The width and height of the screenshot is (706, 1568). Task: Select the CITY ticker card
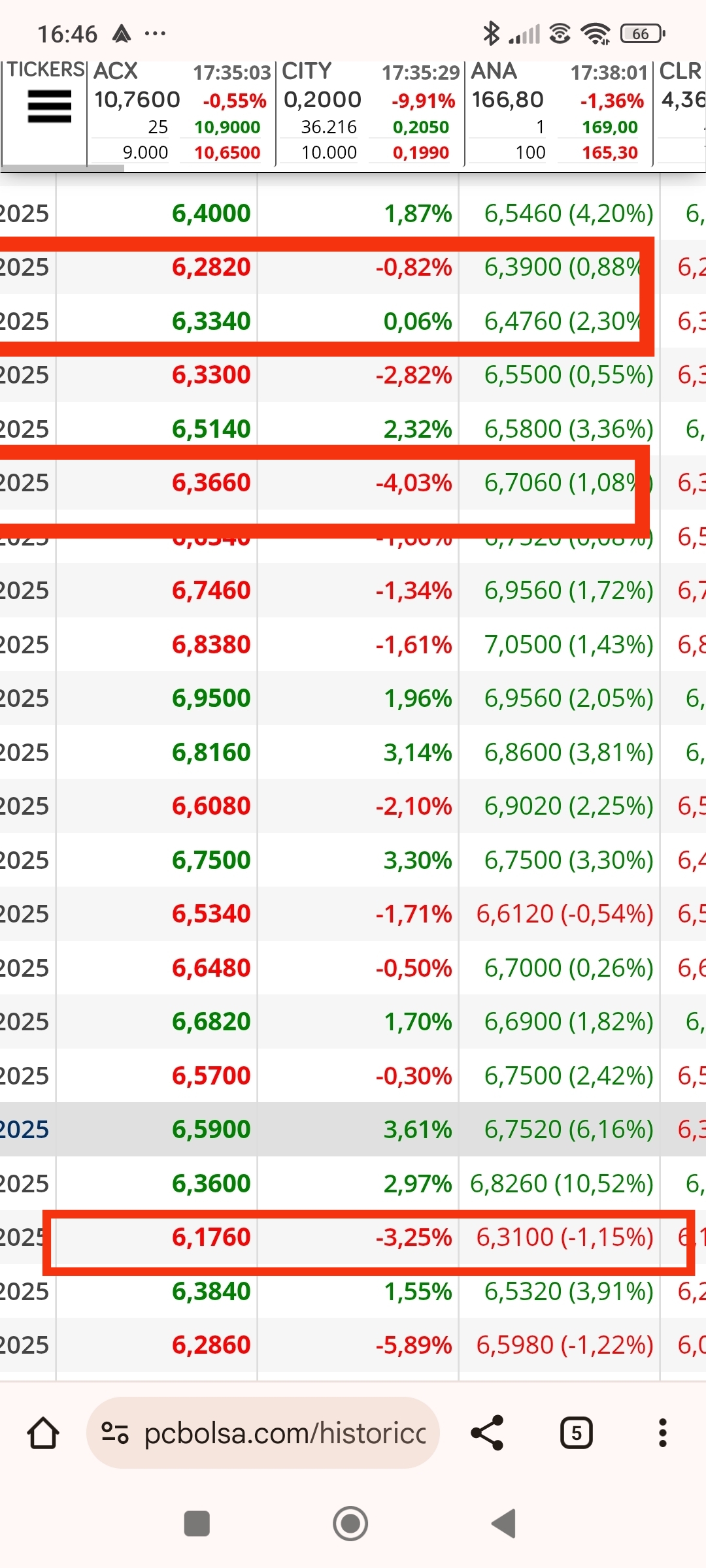pos(370,112)
